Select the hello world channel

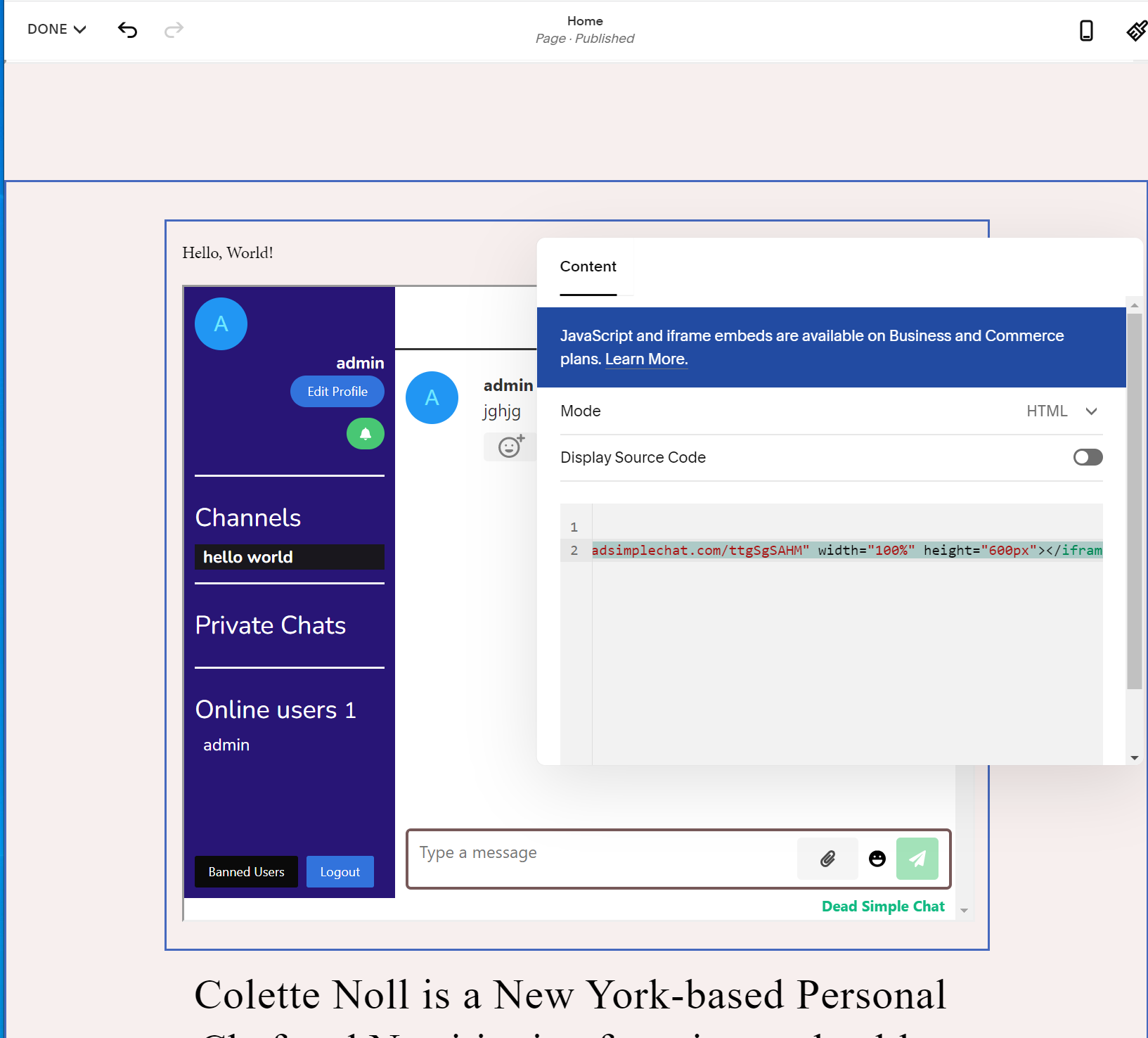point(289,557)
